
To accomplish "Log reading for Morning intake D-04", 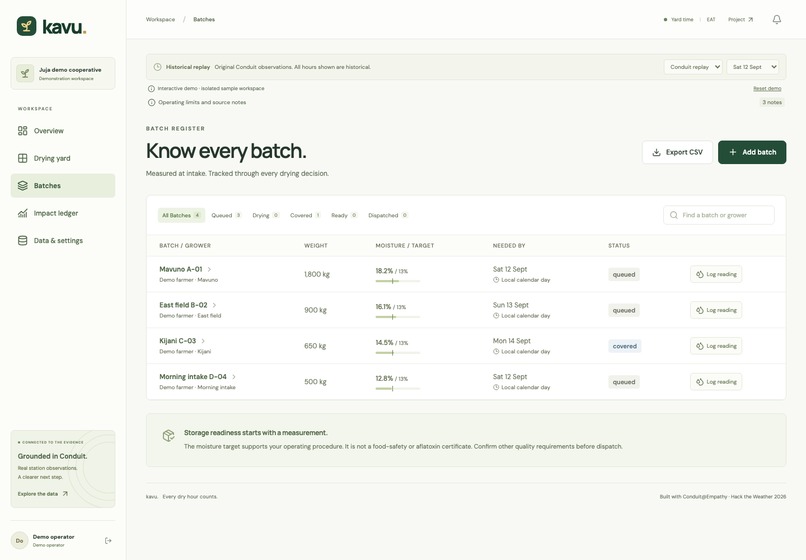I will [716, 382].
